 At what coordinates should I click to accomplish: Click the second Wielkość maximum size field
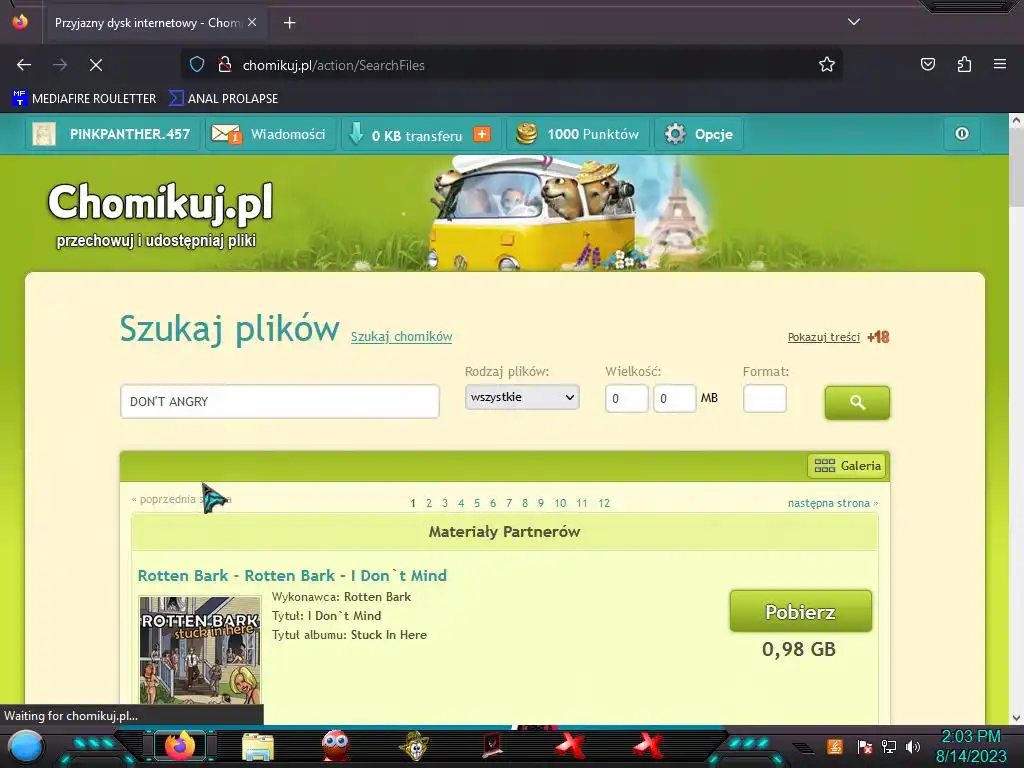(x=675, y=398)
